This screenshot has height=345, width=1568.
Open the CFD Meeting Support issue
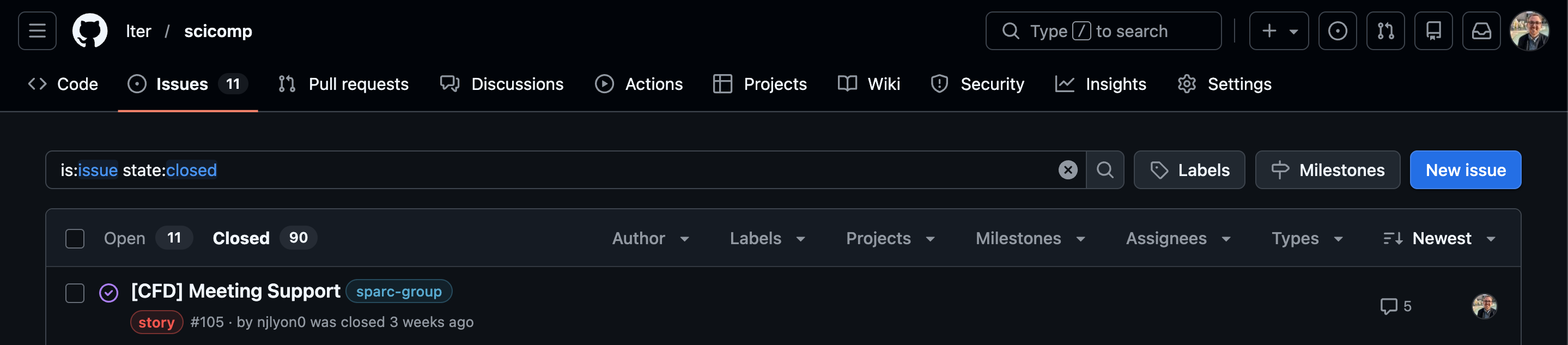pos(235,291)
